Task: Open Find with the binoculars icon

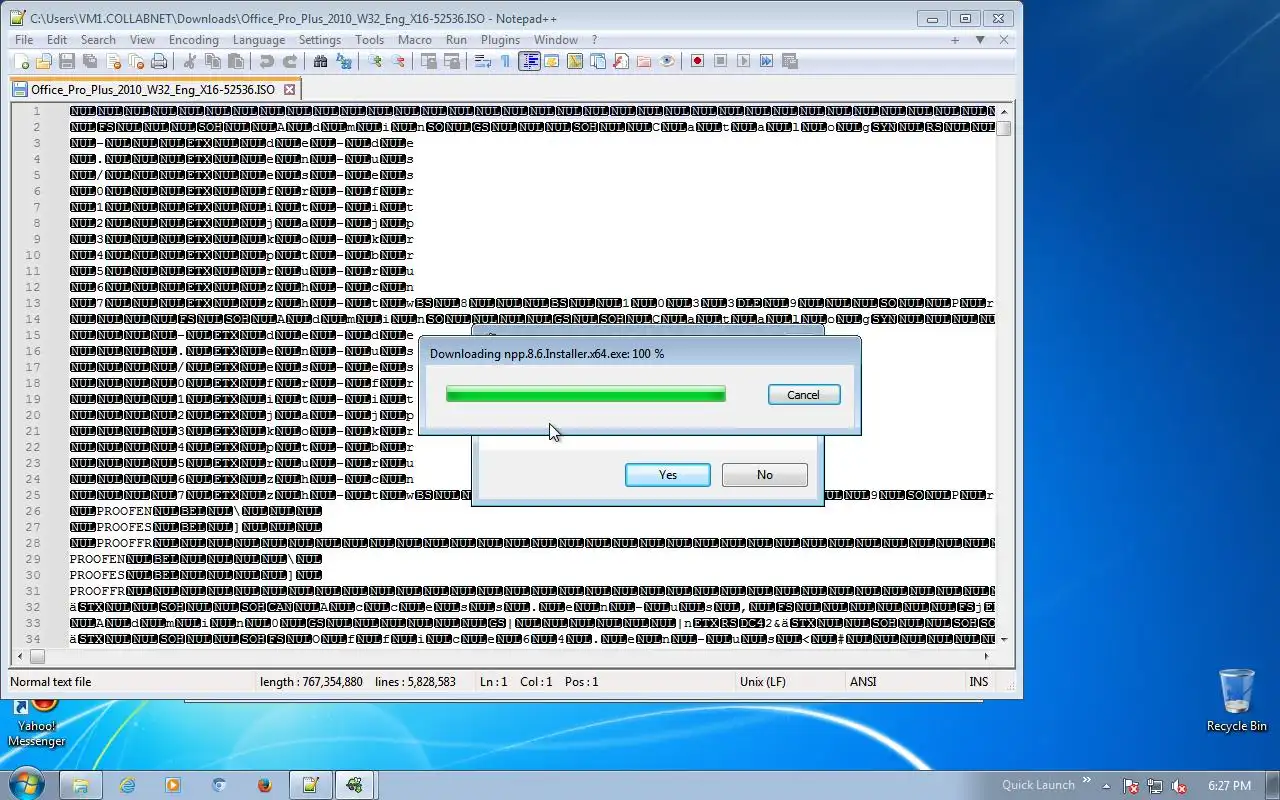Action: pos(321,61)
